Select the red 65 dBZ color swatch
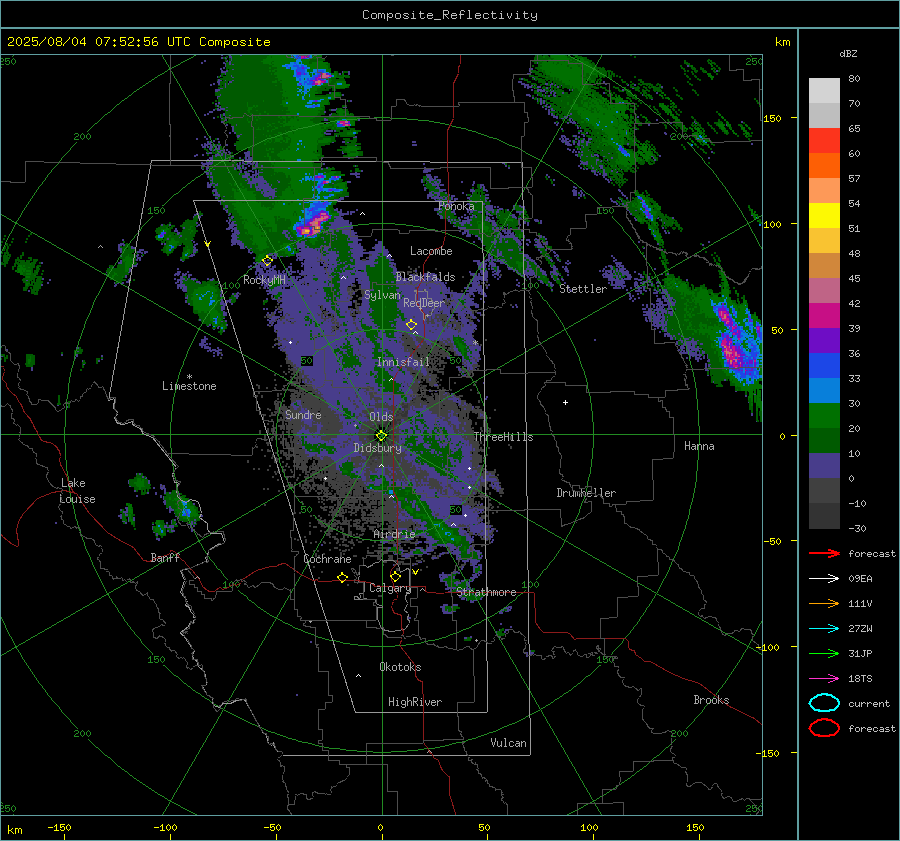900x841 pixels. [x=824, y=141]
